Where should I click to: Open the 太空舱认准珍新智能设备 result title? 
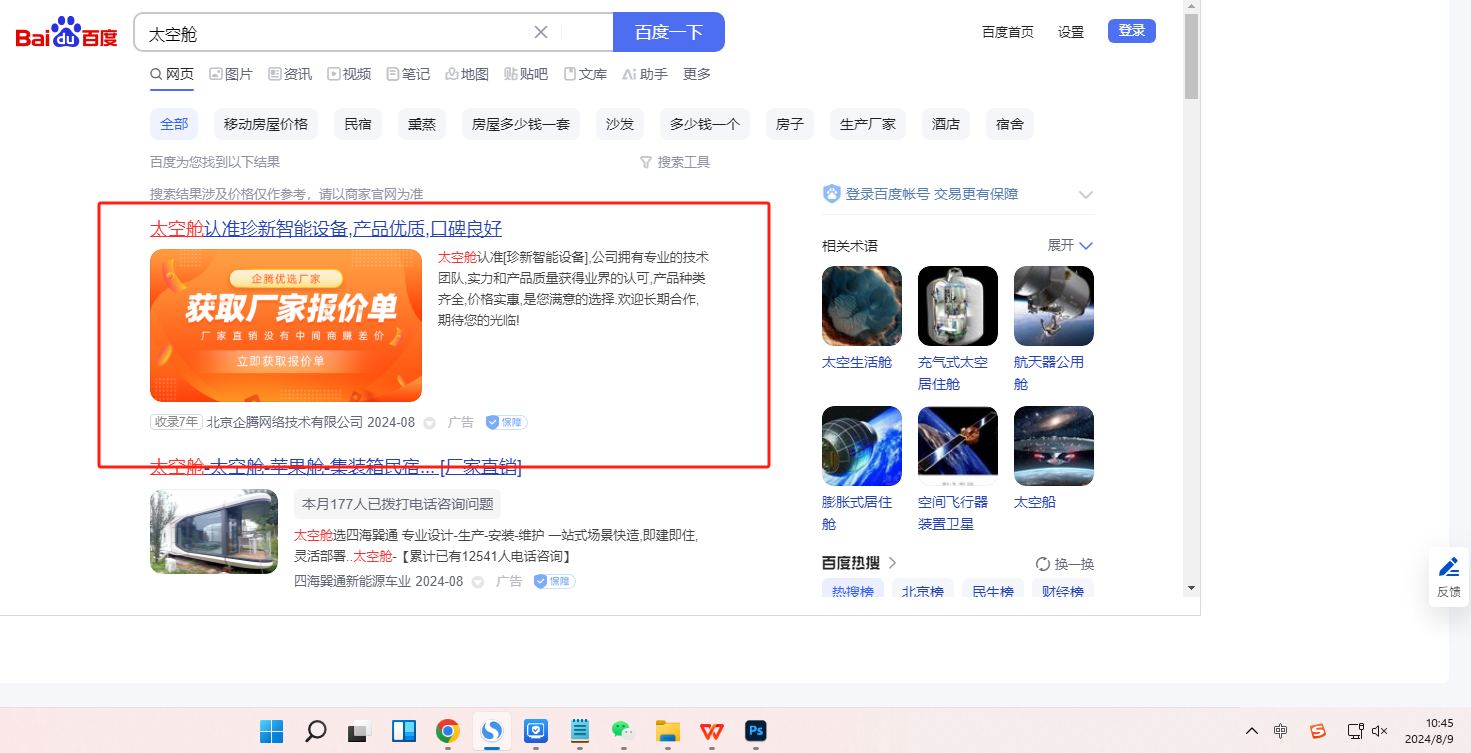[326, 229]
